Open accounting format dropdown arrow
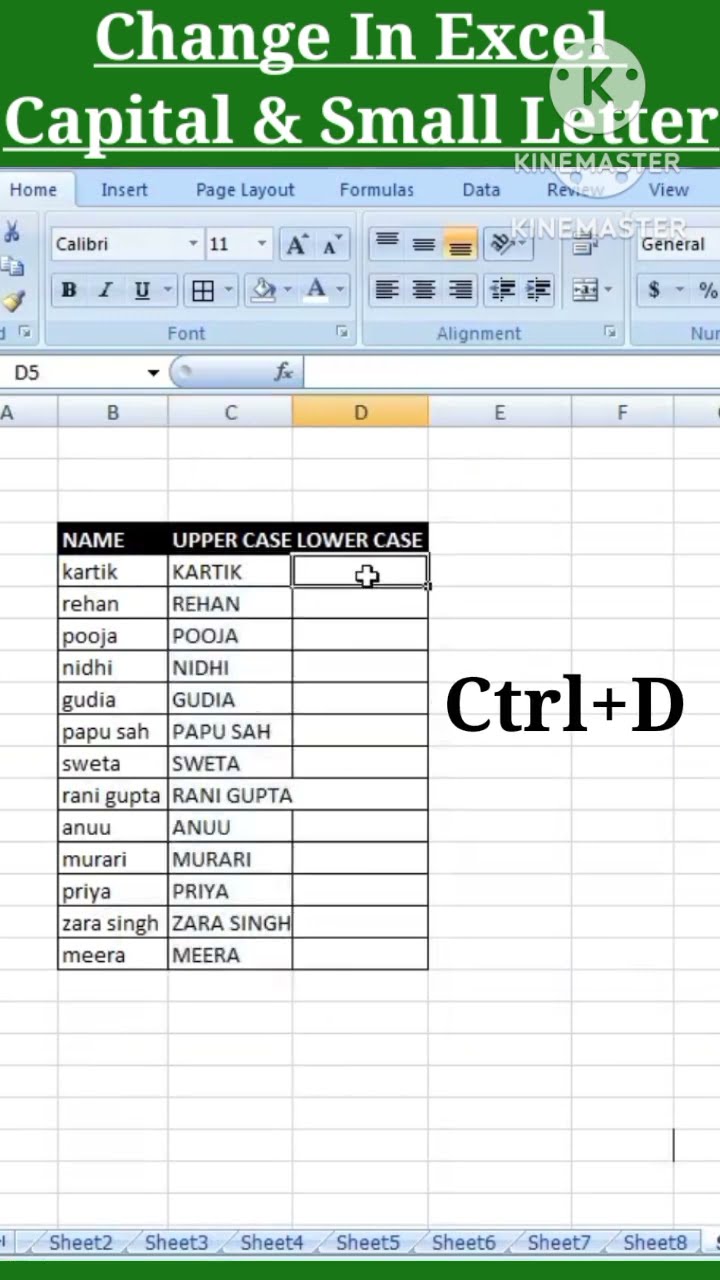 (679, 290)
